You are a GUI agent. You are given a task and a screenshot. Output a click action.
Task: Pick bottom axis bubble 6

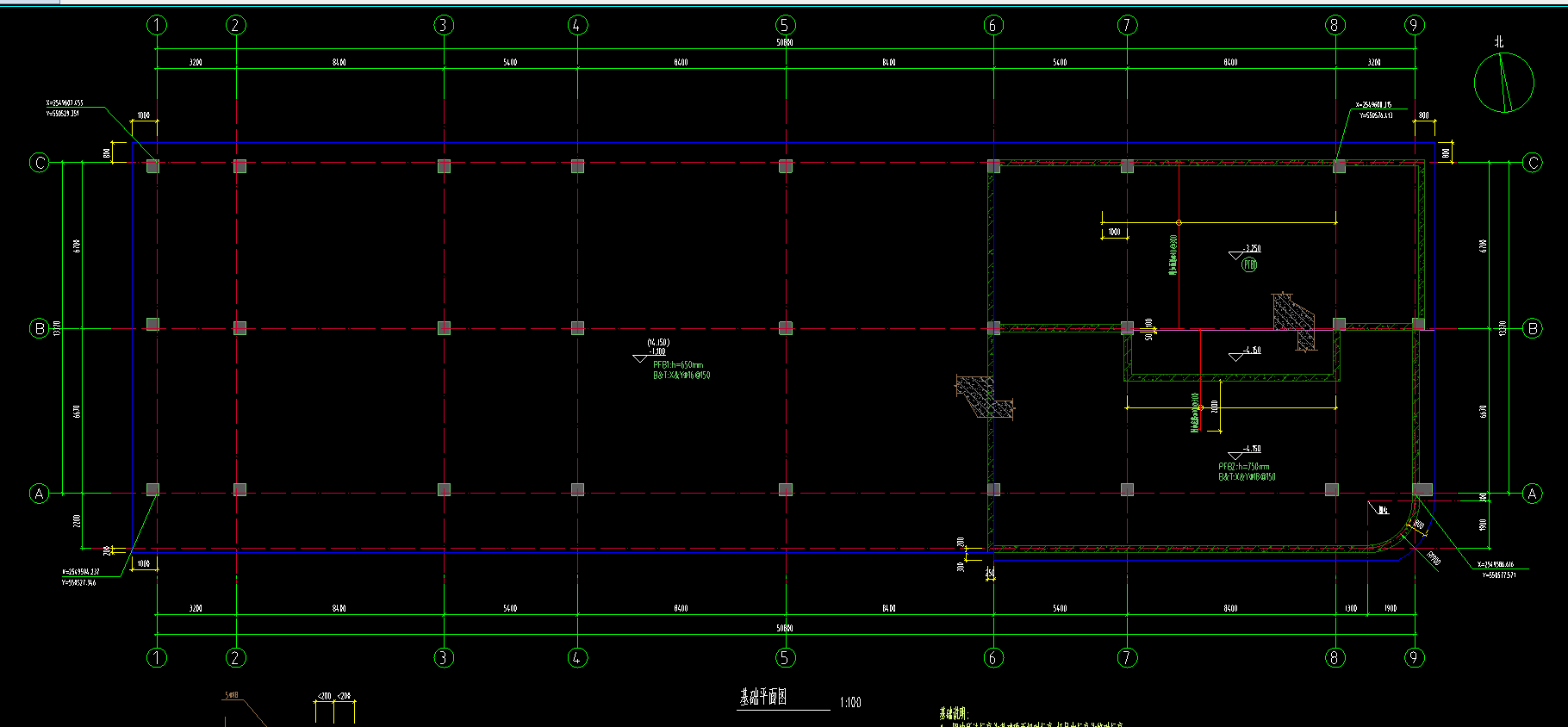click(993, 658)
